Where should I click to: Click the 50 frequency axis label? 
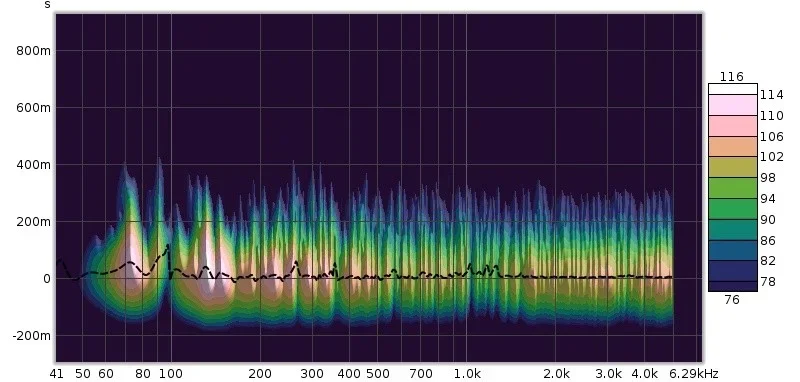click(x=83, y=374)
